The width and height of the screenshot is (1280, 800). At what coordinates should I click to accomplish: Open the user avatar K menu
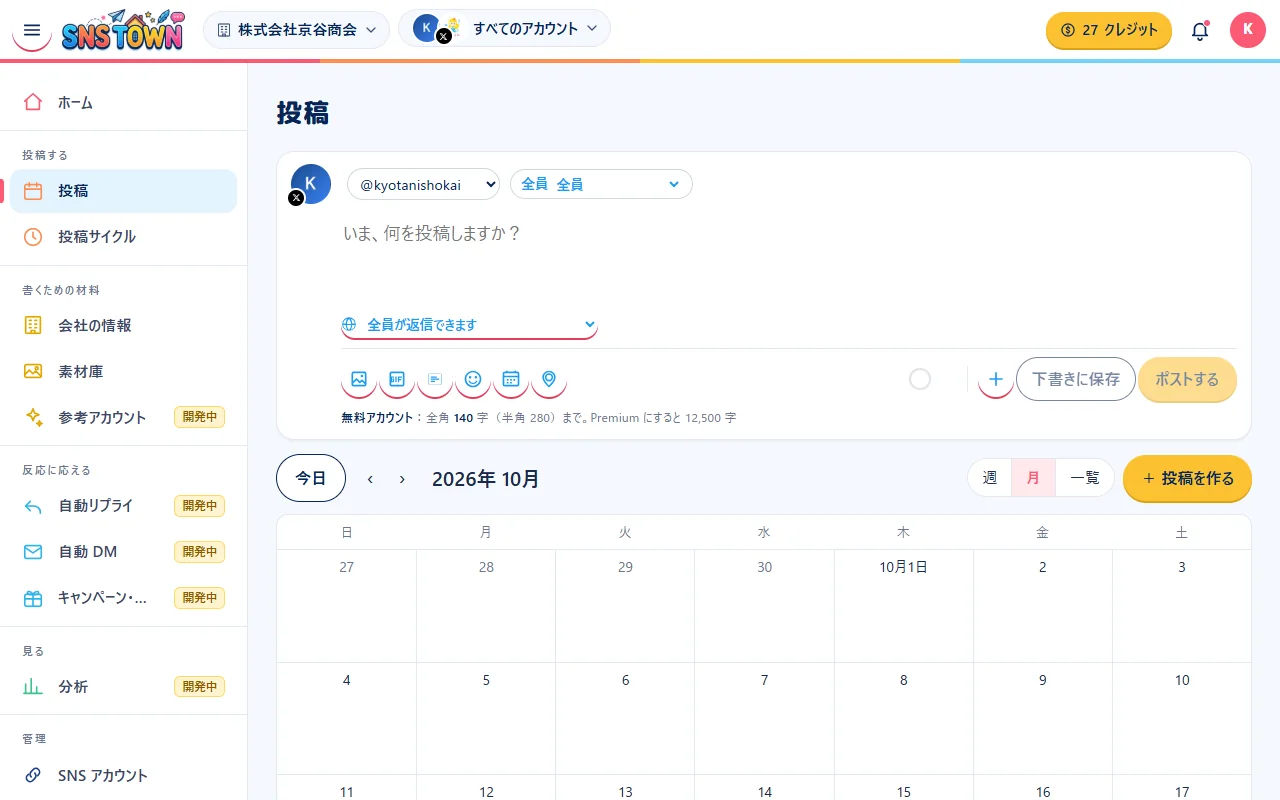[1248, 30]
